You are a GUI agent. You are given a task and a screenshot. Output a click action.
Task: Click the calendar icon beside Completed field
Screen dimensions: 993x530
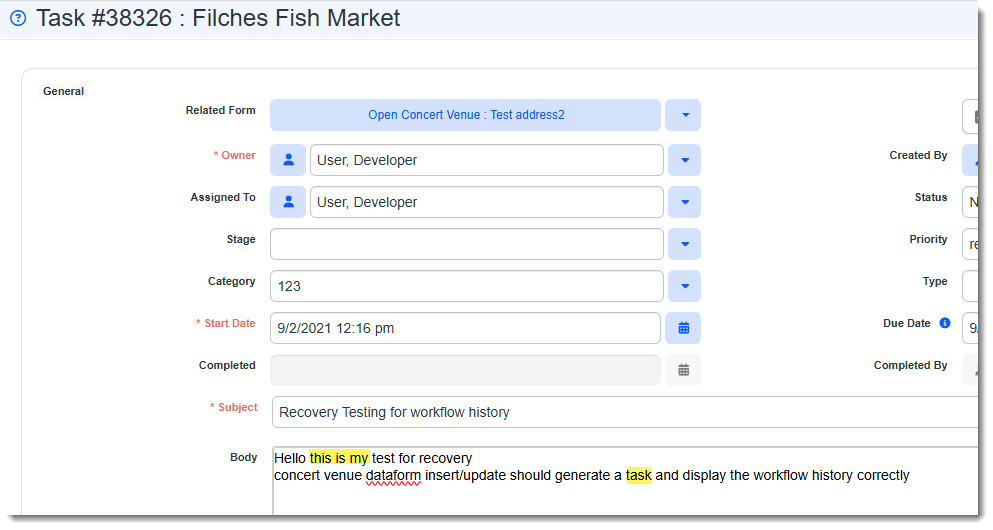click(683, 370)
